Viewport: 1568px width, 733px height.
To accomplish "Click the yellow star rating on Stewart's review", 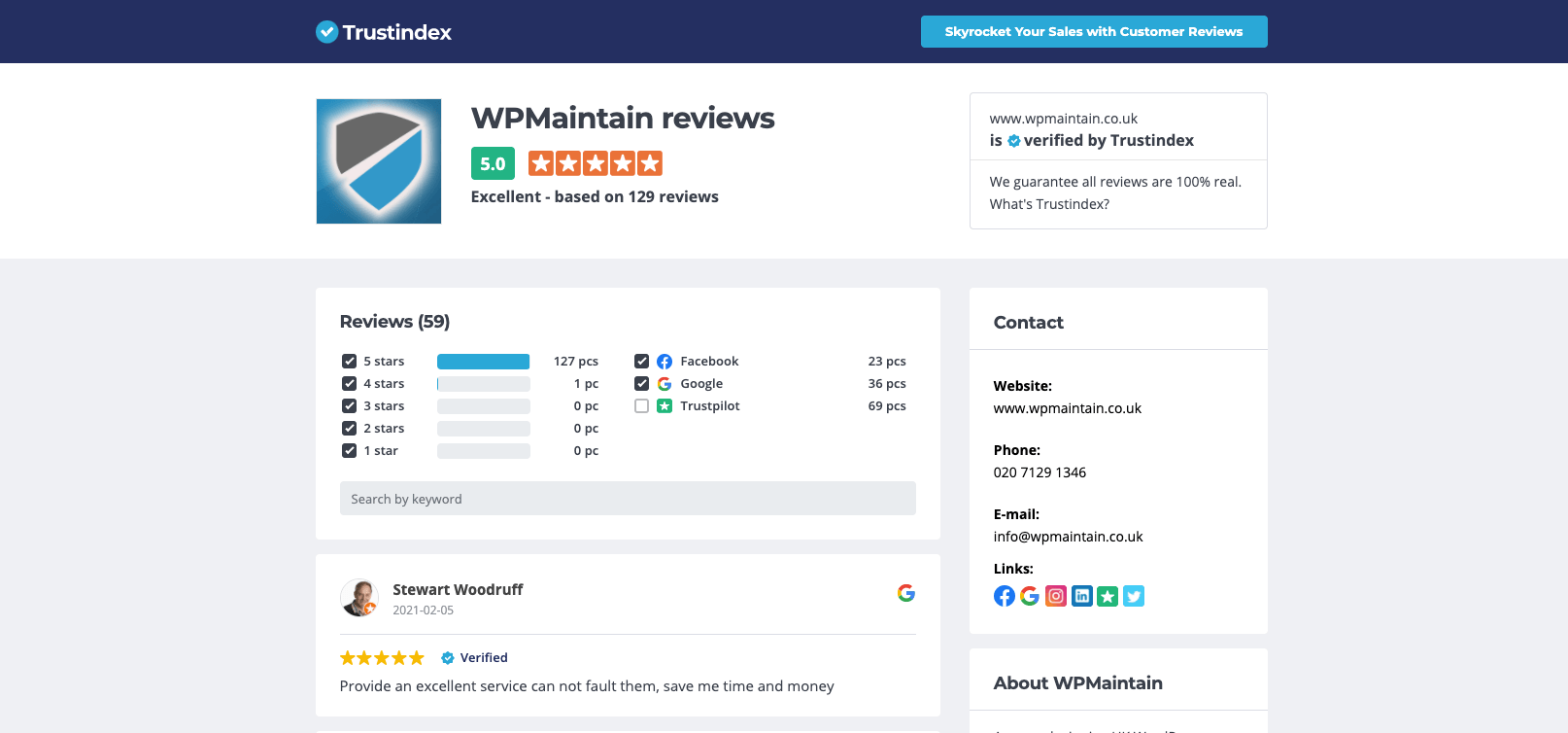I will [382, 658].
